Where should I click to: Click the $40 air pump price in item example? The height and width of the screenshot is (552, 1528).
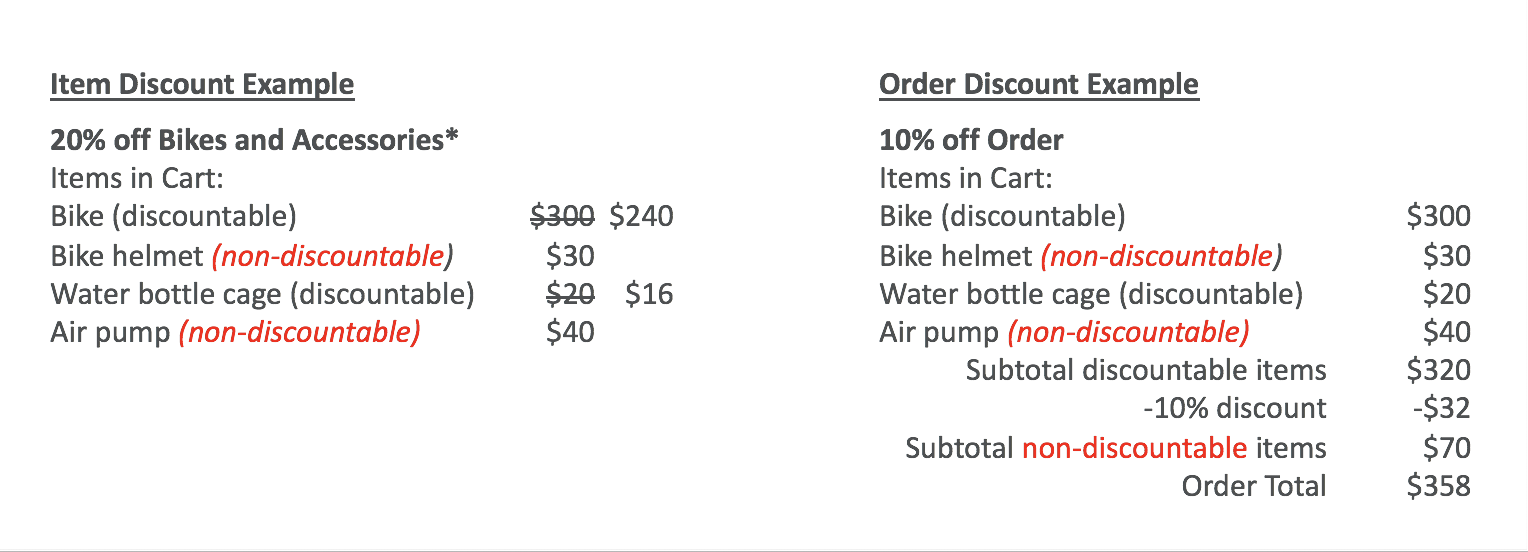570,332
